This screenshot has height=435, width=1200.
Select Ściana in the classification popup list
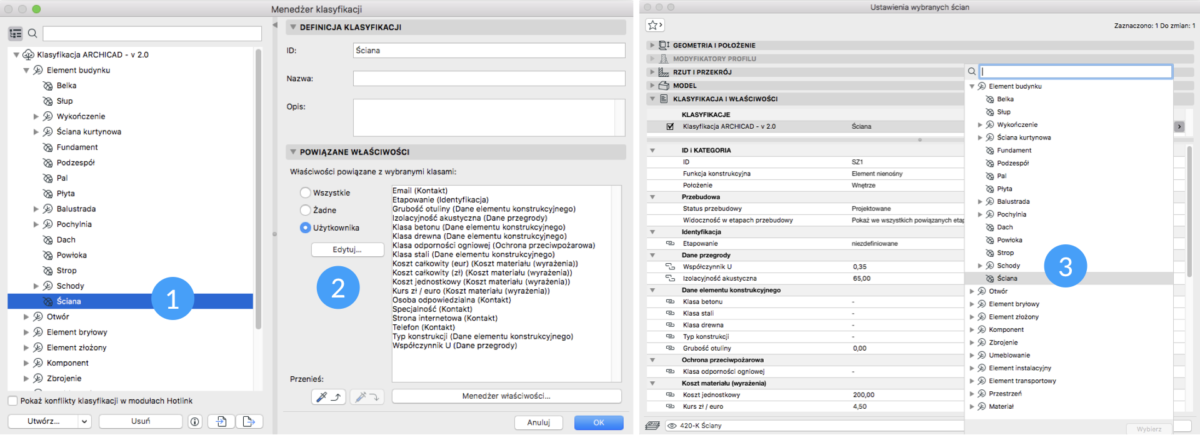[1070, 278]
